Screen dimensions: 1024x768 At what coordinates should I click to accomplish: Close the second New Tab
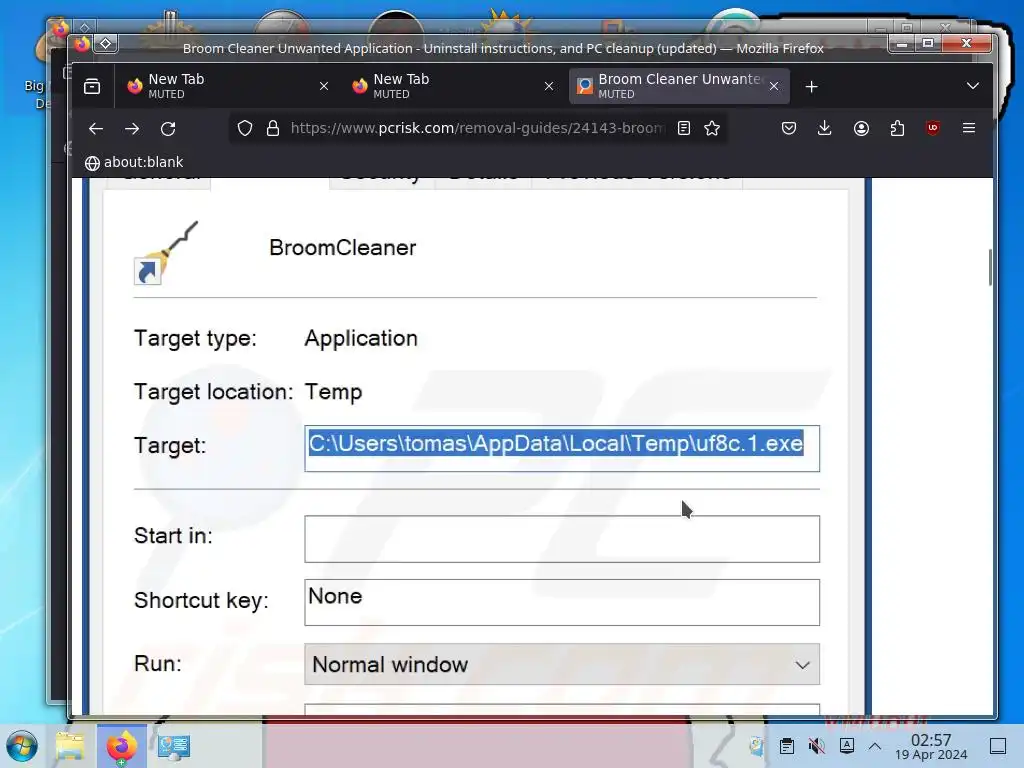pos(549,86)
